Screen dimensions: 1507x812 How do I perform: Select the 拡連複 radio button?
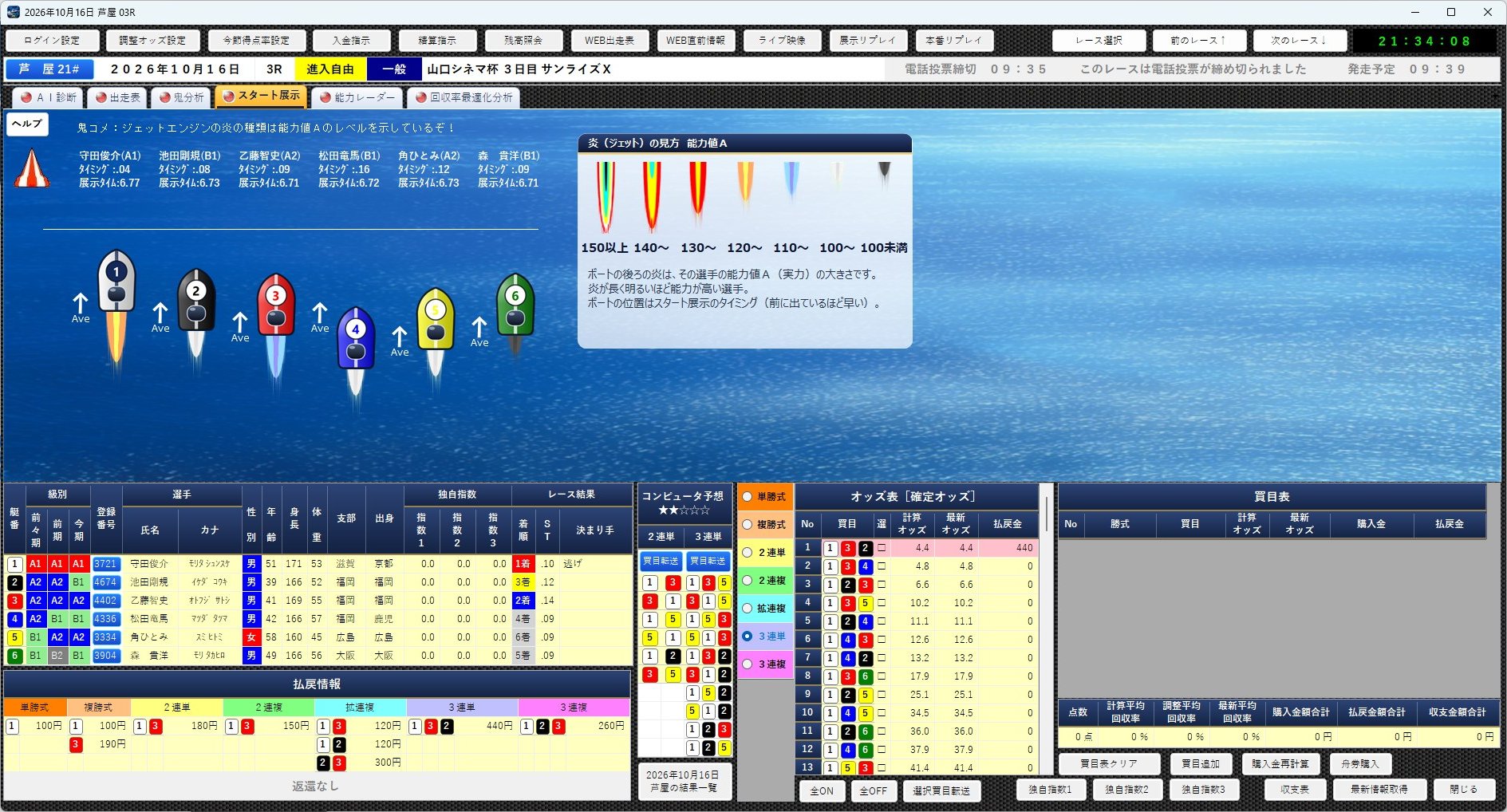coord(748,609)
